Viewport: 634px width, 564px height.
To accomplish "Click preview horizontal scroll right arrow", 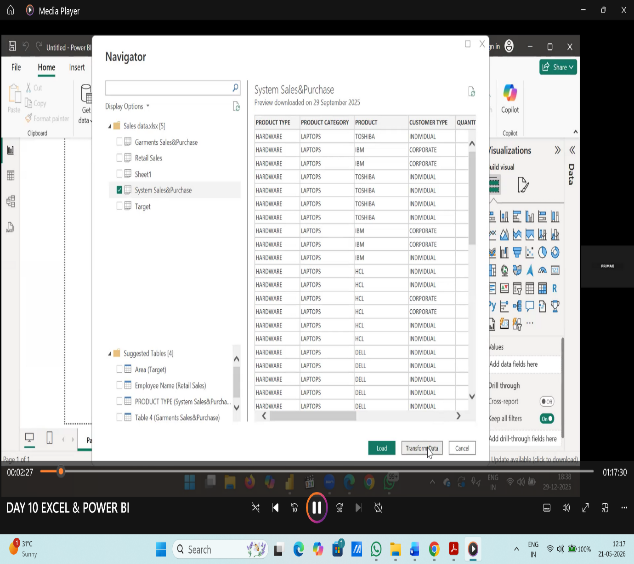I will coord(458,416).
